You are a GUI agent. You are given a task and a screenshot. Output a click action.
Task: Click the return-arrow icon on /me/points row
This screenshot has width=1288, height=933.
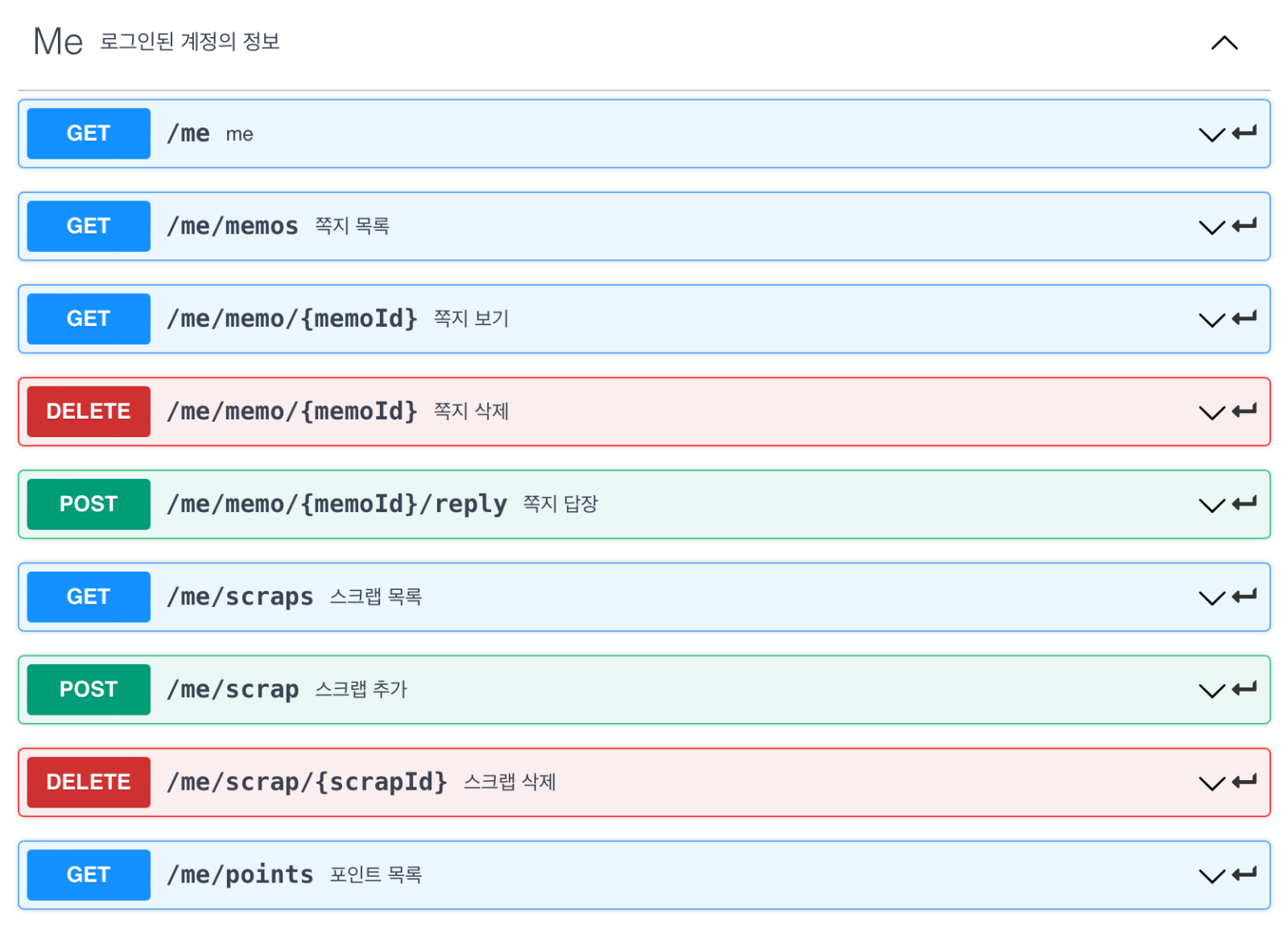(x=1244, y=873)
